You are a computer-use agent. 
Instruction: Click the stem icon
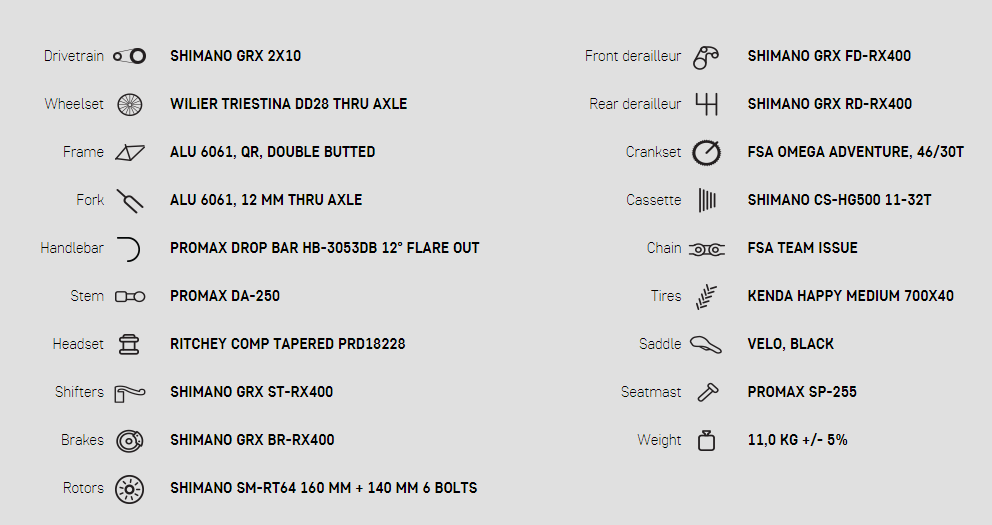(x=130, y=296)
